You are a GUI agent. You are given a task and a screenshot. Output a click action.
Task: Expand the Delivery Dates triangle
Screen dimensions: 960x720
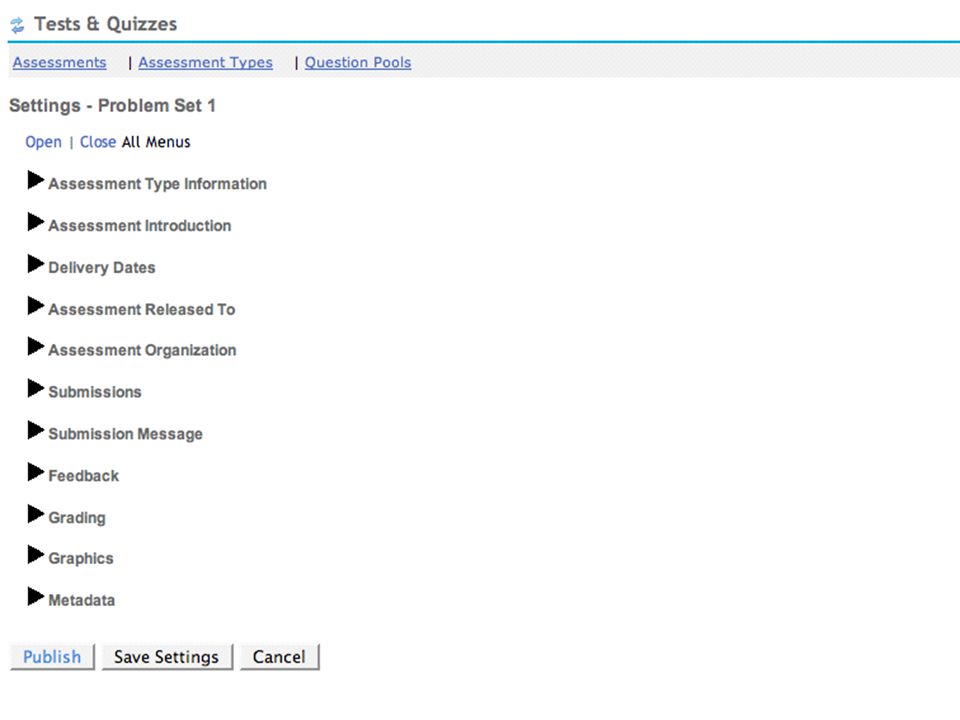(x=36, y=264)
